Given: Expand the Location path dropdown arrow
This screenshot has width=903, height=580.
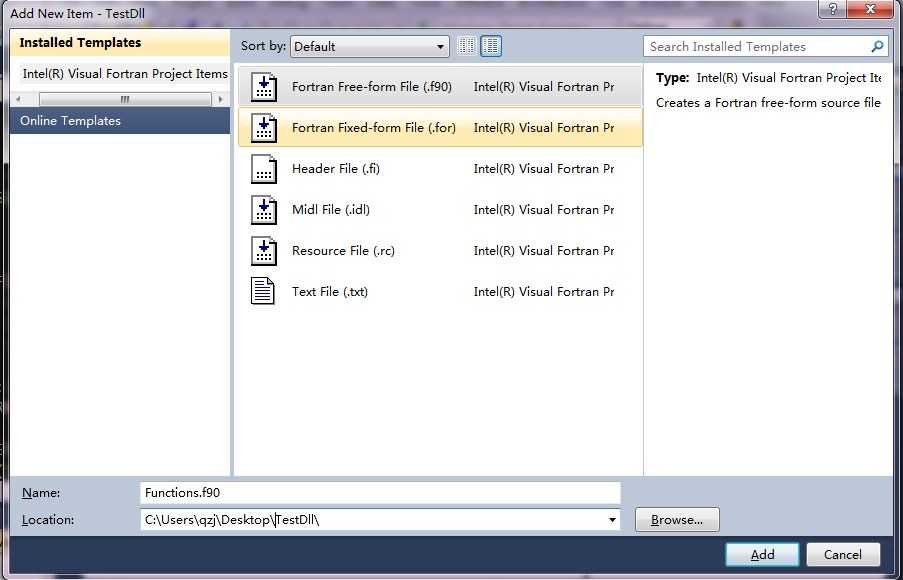Looking at the screenshot, I should click(612, 520).
